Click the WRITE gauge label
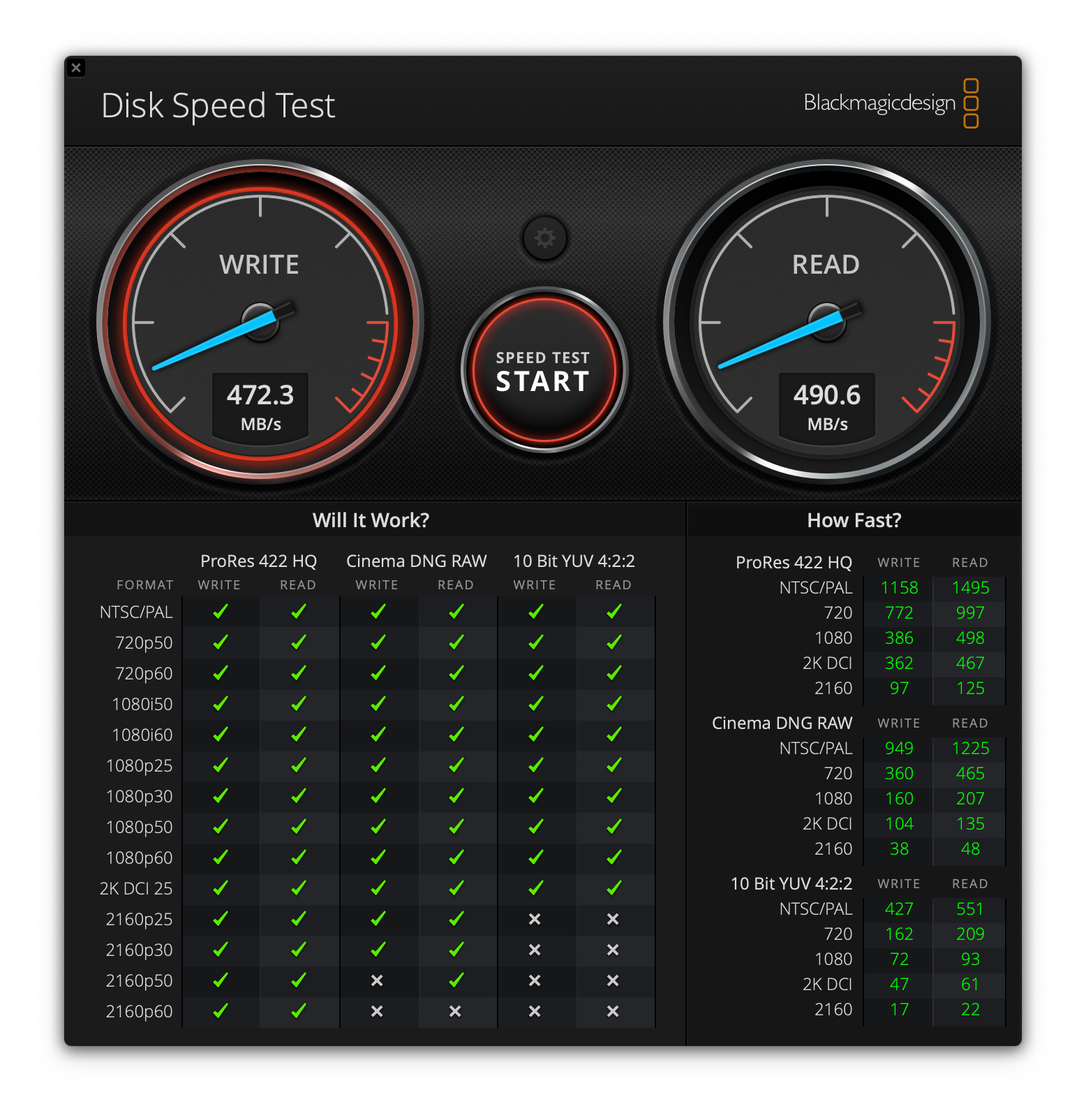The height and width of the screenshot is (1120, 1086). click(x=259, y=265)
